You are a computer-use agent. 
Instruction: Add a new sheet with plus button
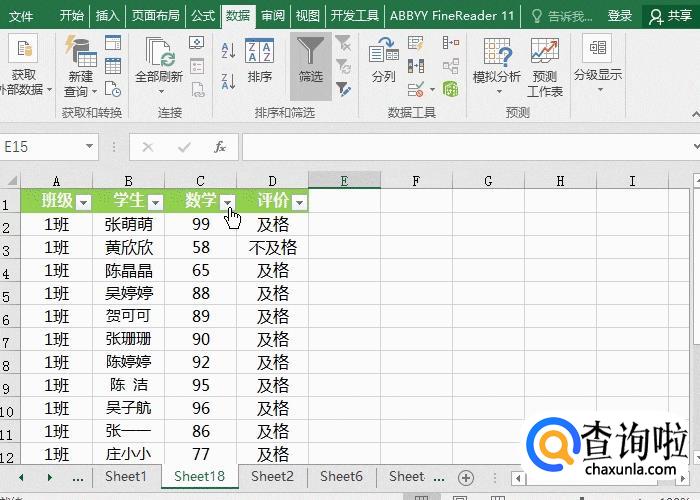tap(466, 478)
